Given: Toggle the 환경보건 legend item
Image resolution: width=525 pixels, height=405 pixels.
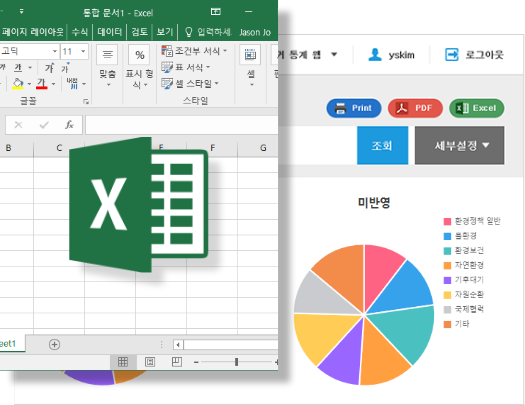Looking at the screenshot, I should point(464,251).
